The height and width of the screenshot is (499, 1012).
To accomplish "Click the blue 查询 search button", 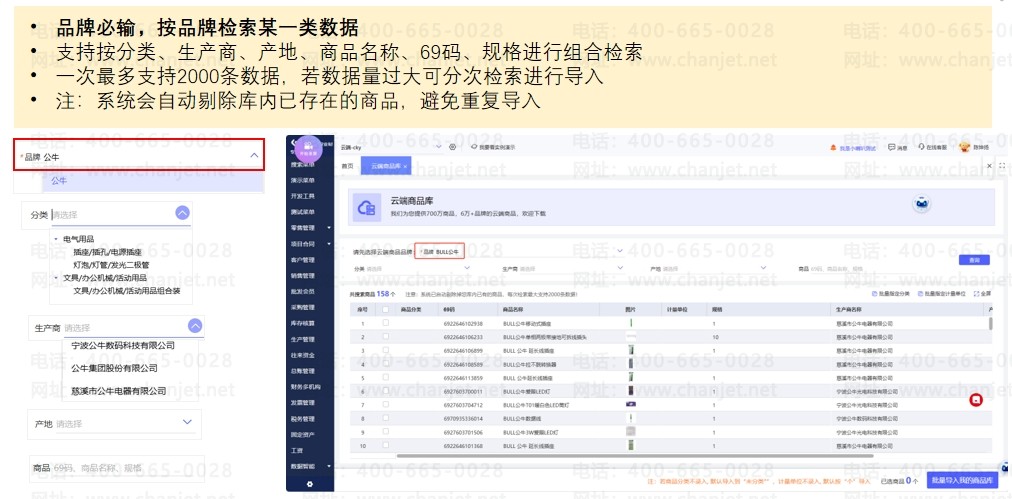I will click(974, 260).
